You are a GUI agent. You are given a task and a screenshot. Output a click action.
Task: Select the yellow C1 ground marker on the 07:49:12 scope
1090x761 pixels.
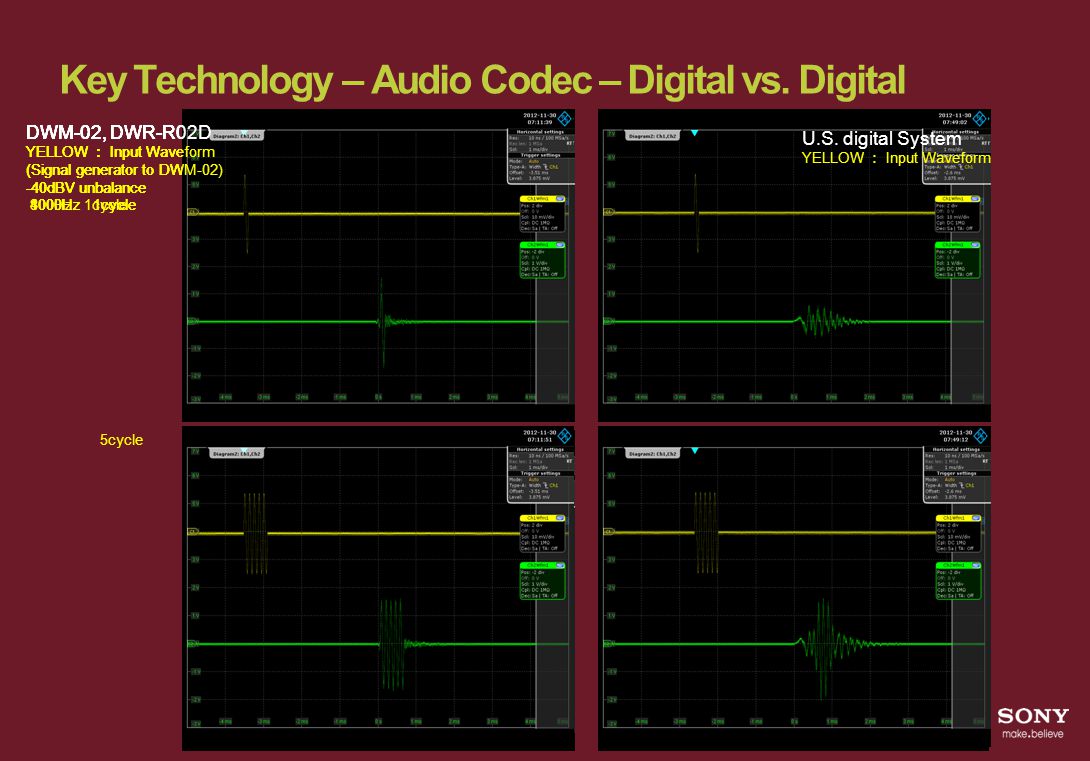[x=608, y=532]
